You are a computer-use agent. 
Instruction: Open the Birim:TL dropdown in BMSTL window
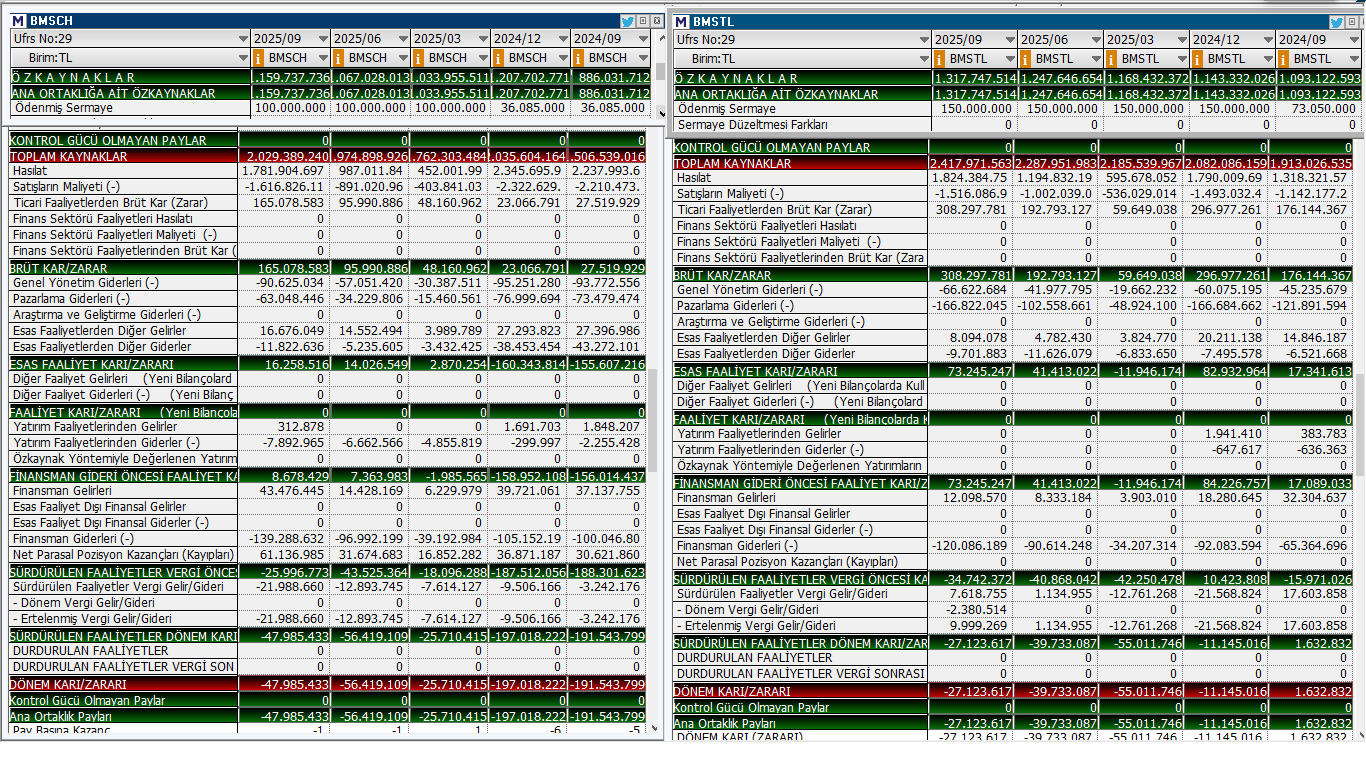point(922,59)
